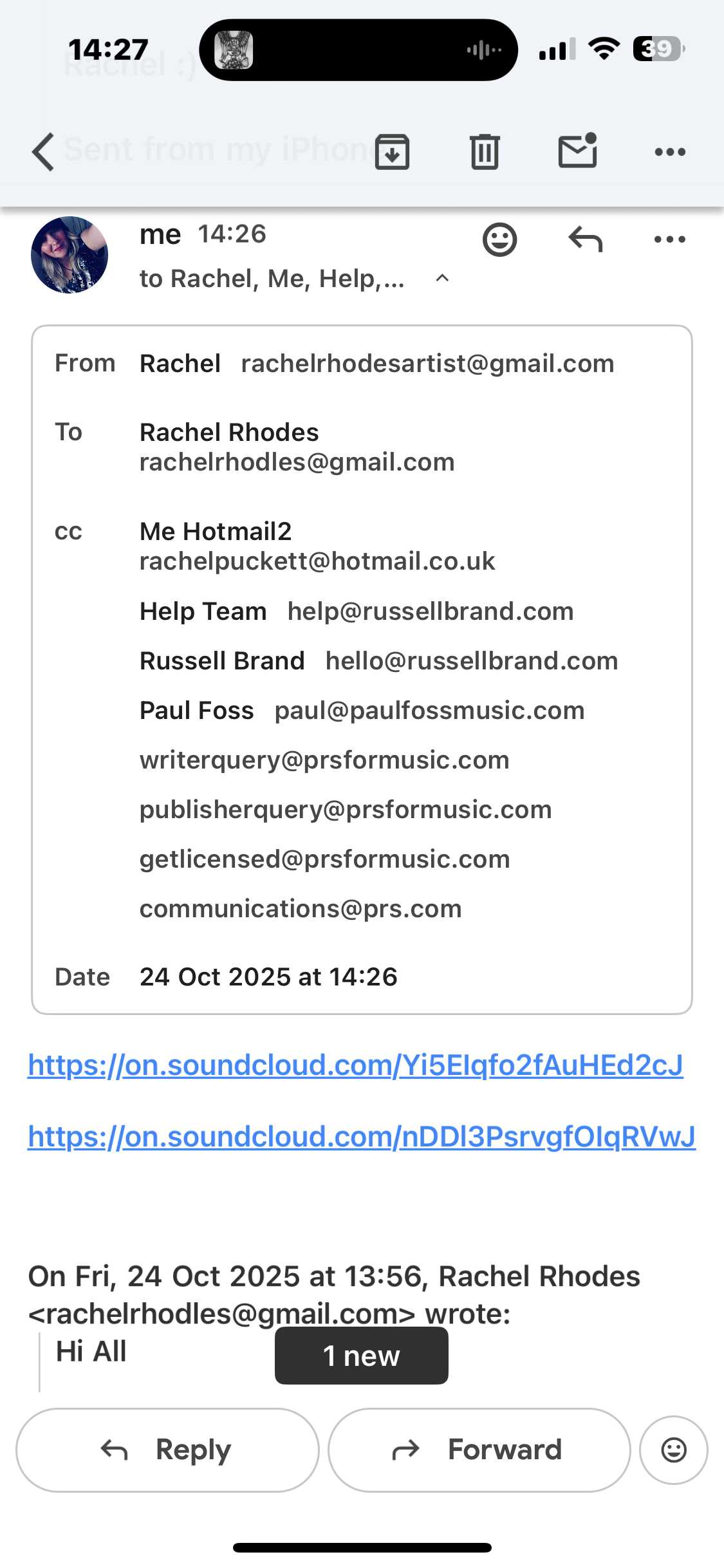
Task: Tap the sender's profile picture
Action: pos(70,255)
